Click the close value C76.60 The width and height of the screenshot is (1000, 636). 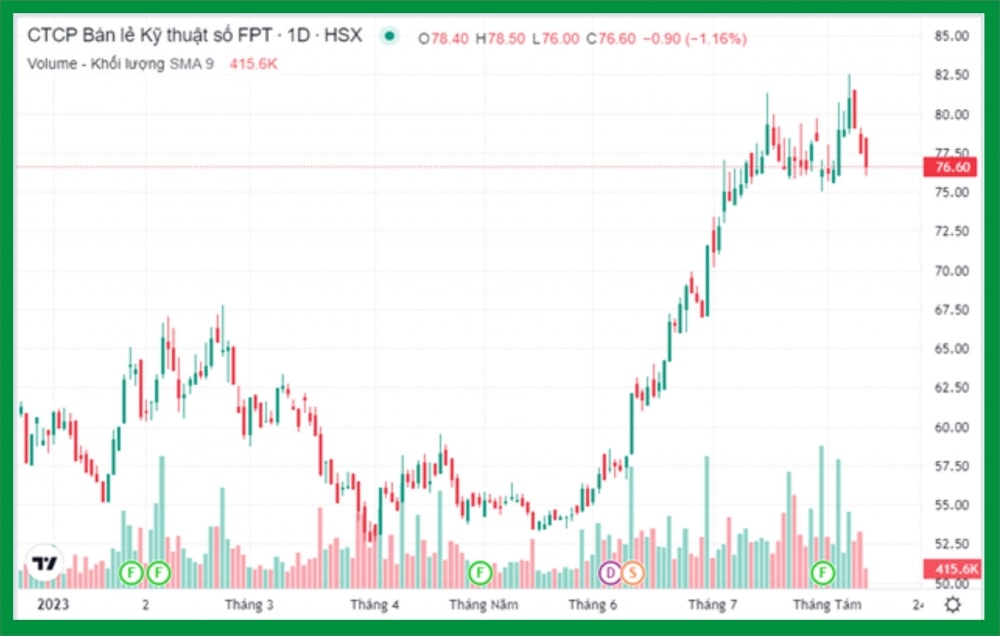point(611,39)
